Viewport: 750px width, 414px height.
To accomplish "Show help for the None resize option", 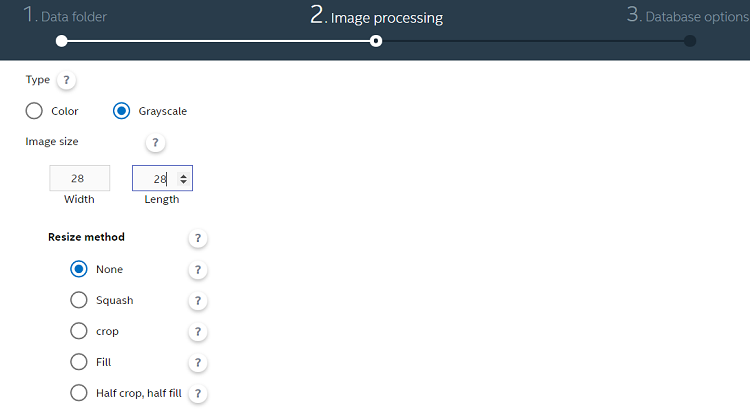I will click(198, 270).
